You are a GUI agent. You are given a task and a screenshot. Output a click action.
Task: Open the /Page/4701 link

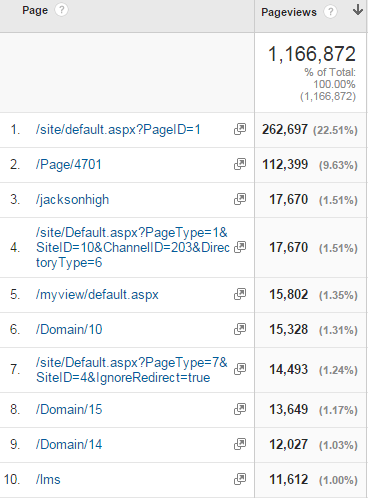coord(69,164)
